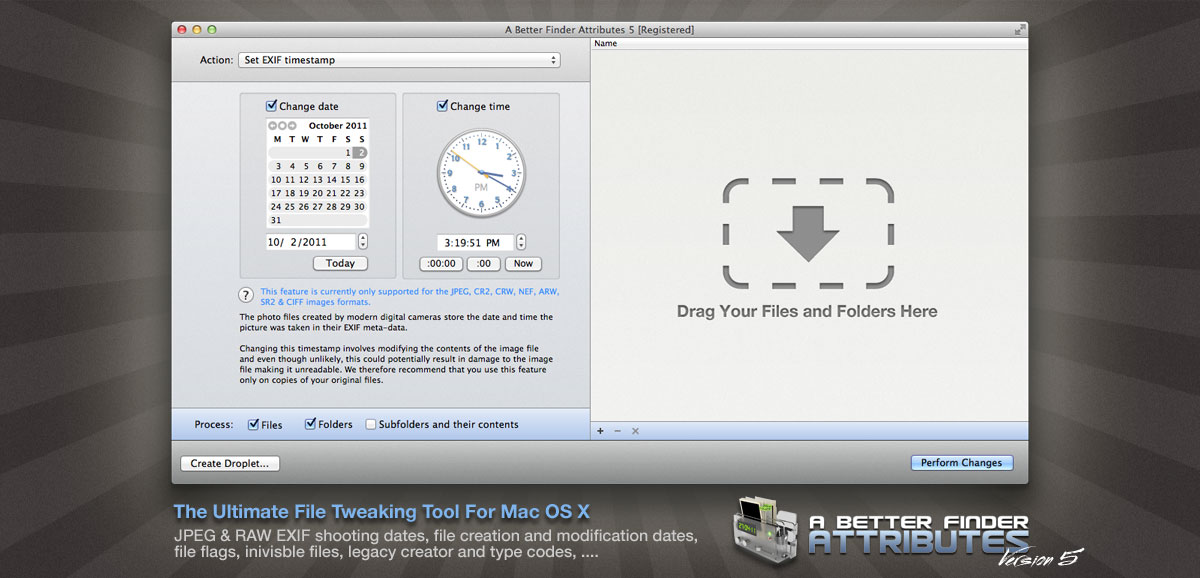Click the drop zone download arrow icon
1200x578 pixels.
click(807, 232)
